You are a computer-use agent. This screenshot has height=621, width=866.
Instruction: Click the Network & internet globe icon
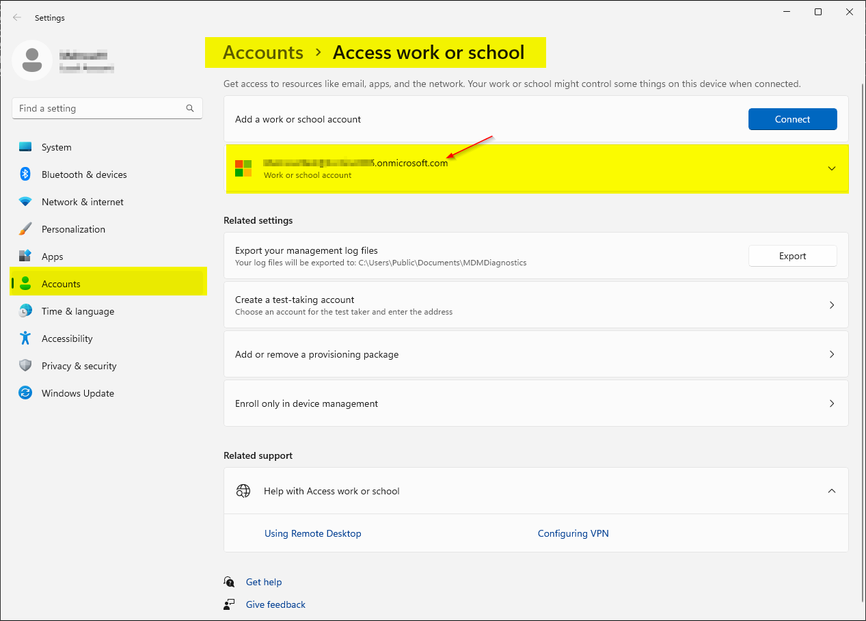pyautogui.click(x=24, y=201)
